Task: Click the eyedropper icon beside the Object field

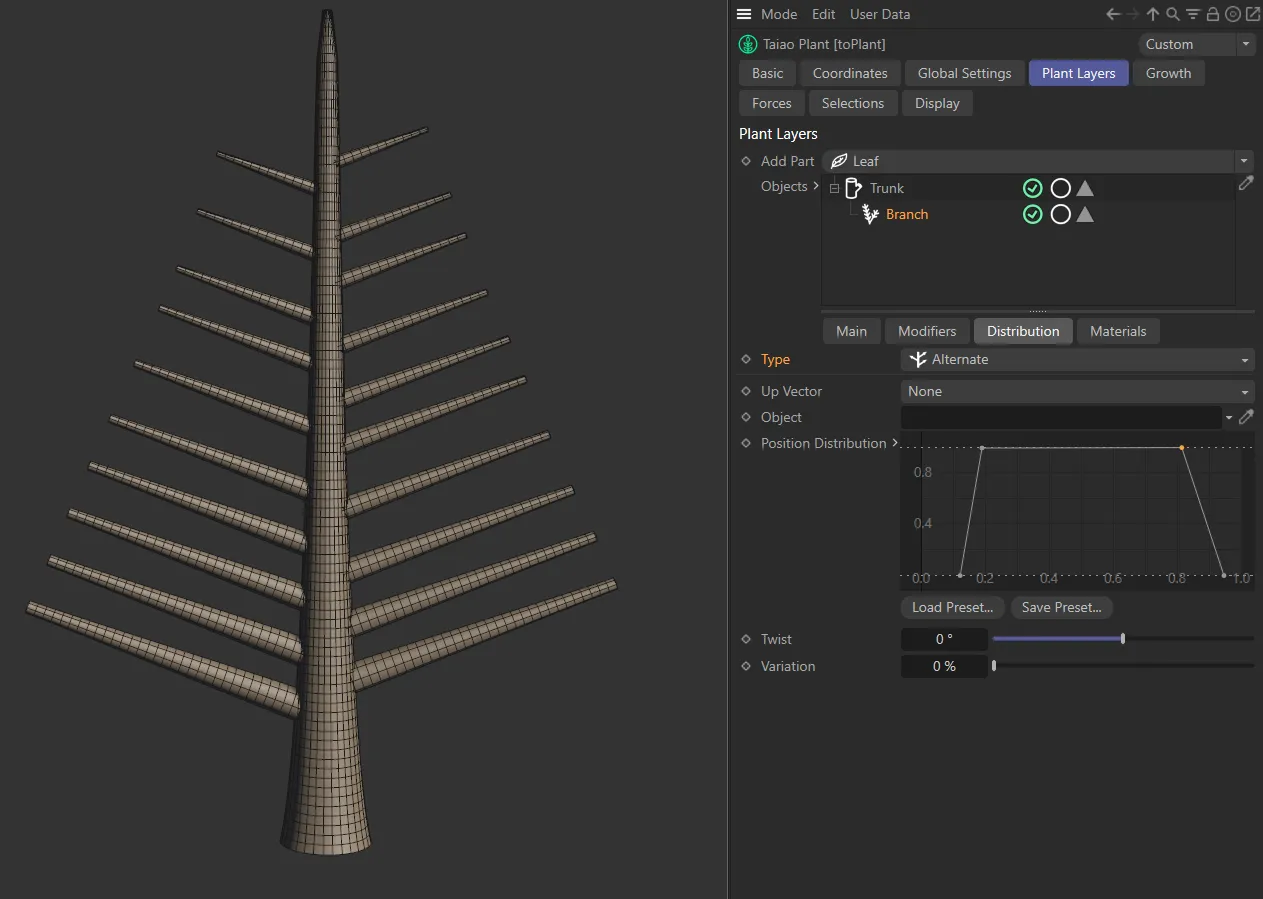Action: tap(1245, 417)
